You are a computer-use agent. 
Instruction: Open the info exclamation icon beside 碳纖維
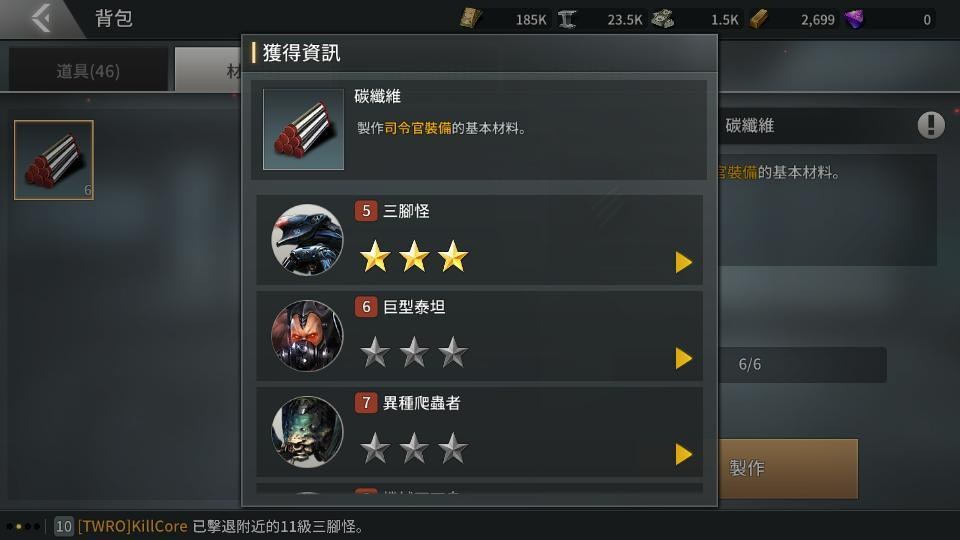(931, 125)
